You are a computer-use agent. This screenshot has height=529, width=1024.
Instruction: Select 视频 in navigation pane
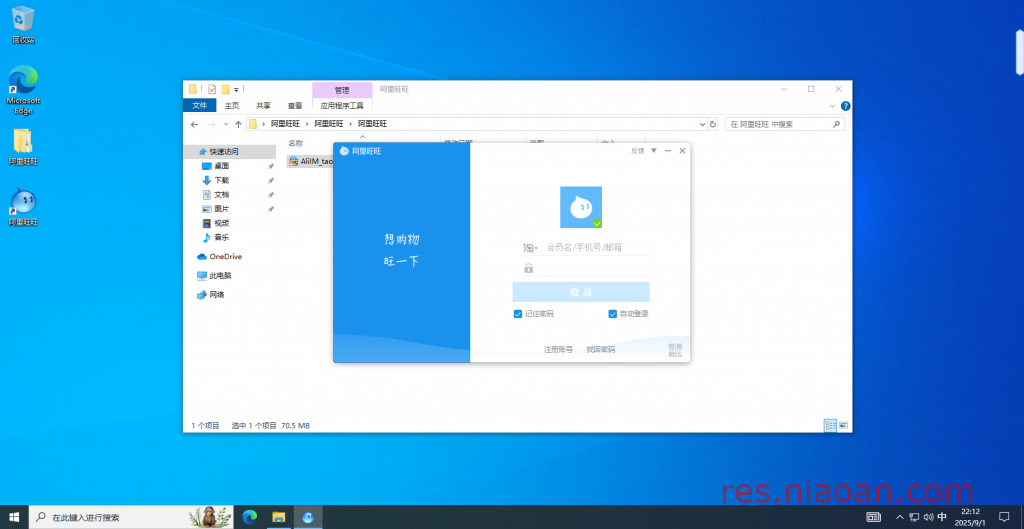221,223
